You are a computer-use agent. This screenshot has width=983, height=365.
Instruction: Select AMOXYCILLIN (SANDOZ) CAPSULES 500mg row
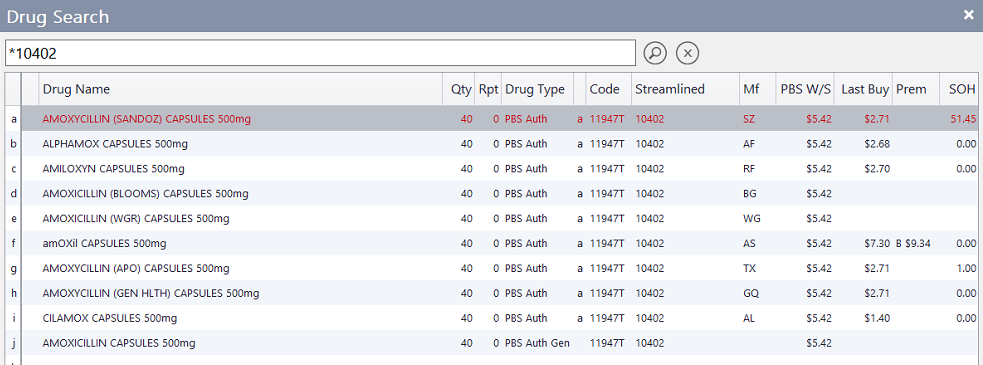click(x=500, y=119)
